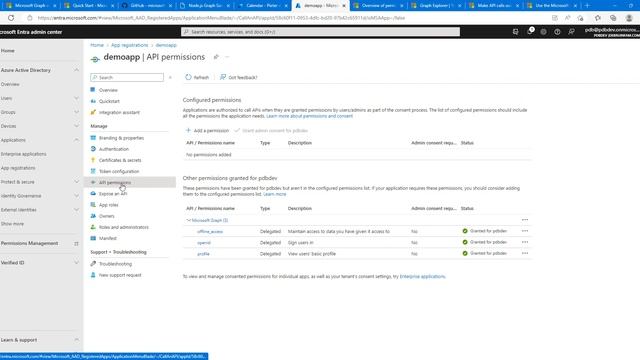This screenshot has width=640, height=360.
Task: Click the Refresh button
Action: tap(197, 77)
